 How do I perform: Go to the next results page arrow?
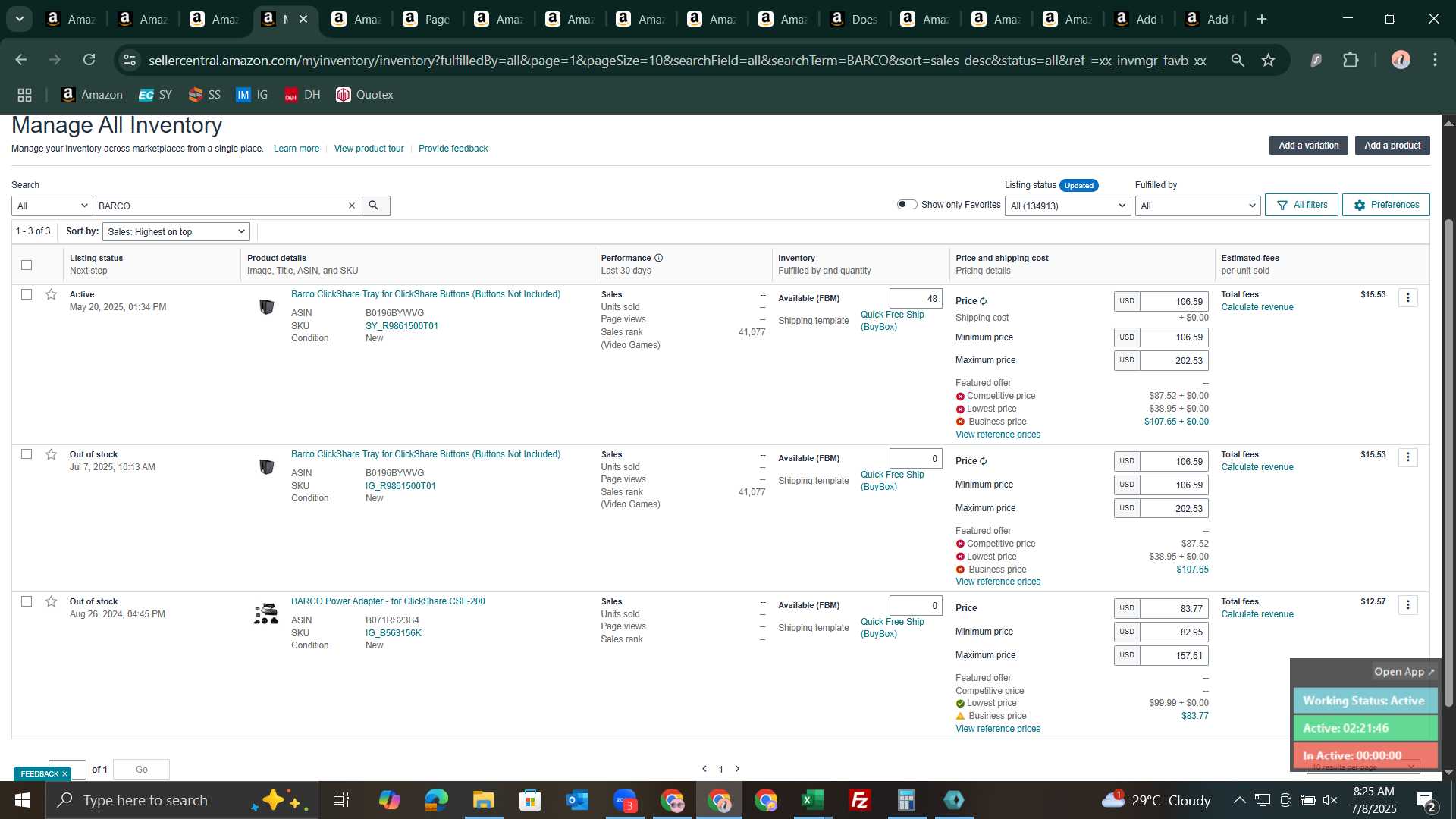pos(737,769)
